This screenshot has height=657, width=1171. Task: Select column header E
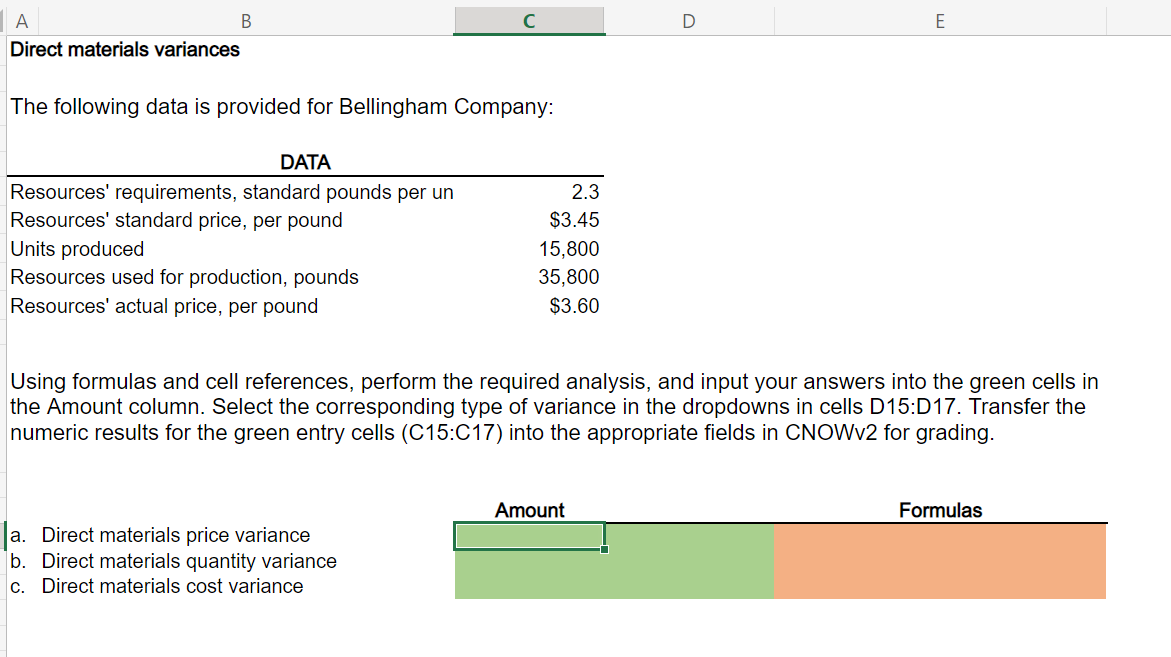point(939,20)
